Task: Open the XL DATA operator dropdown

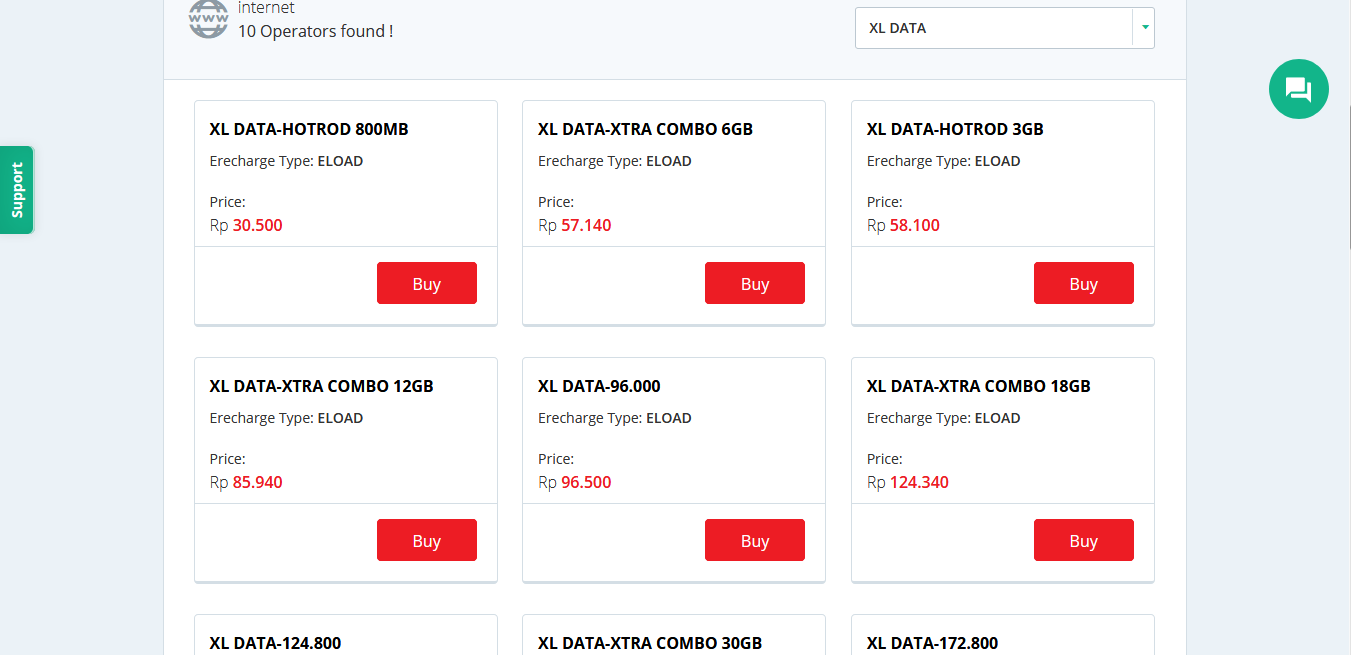Action: (1004, 28)
